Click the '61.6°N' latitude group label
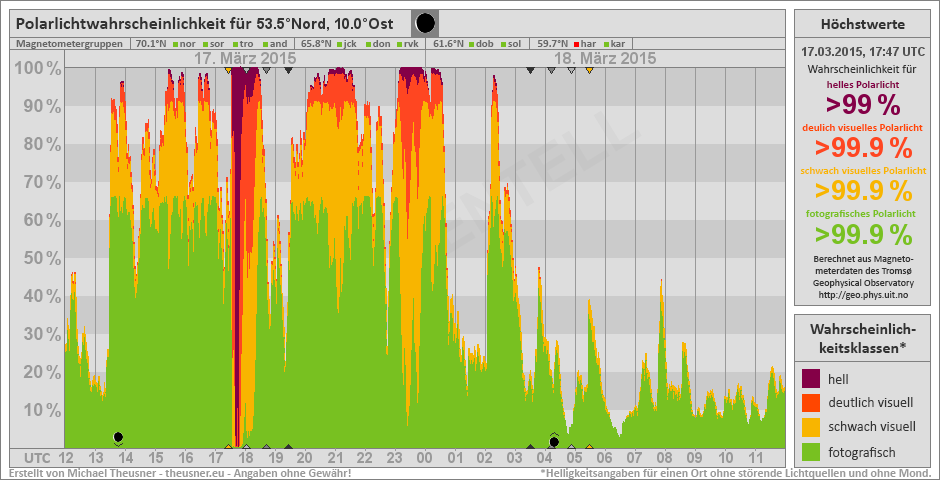This screenshot has height=480, width=940. (448, 44)
